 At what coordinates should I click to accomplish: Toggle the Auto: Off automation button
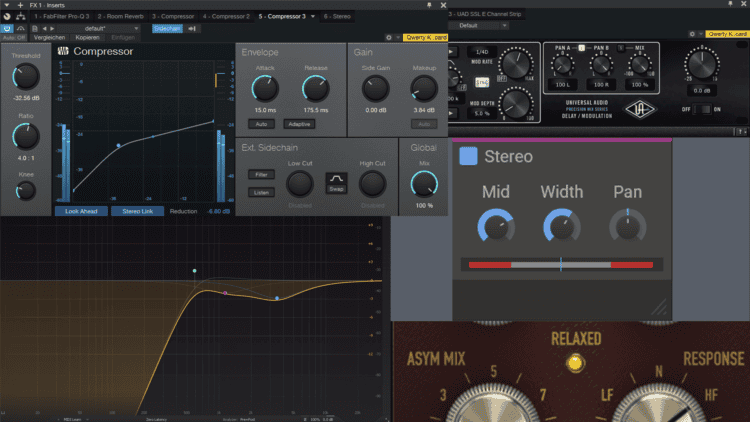pyautogui.click(x=14, y=37)
